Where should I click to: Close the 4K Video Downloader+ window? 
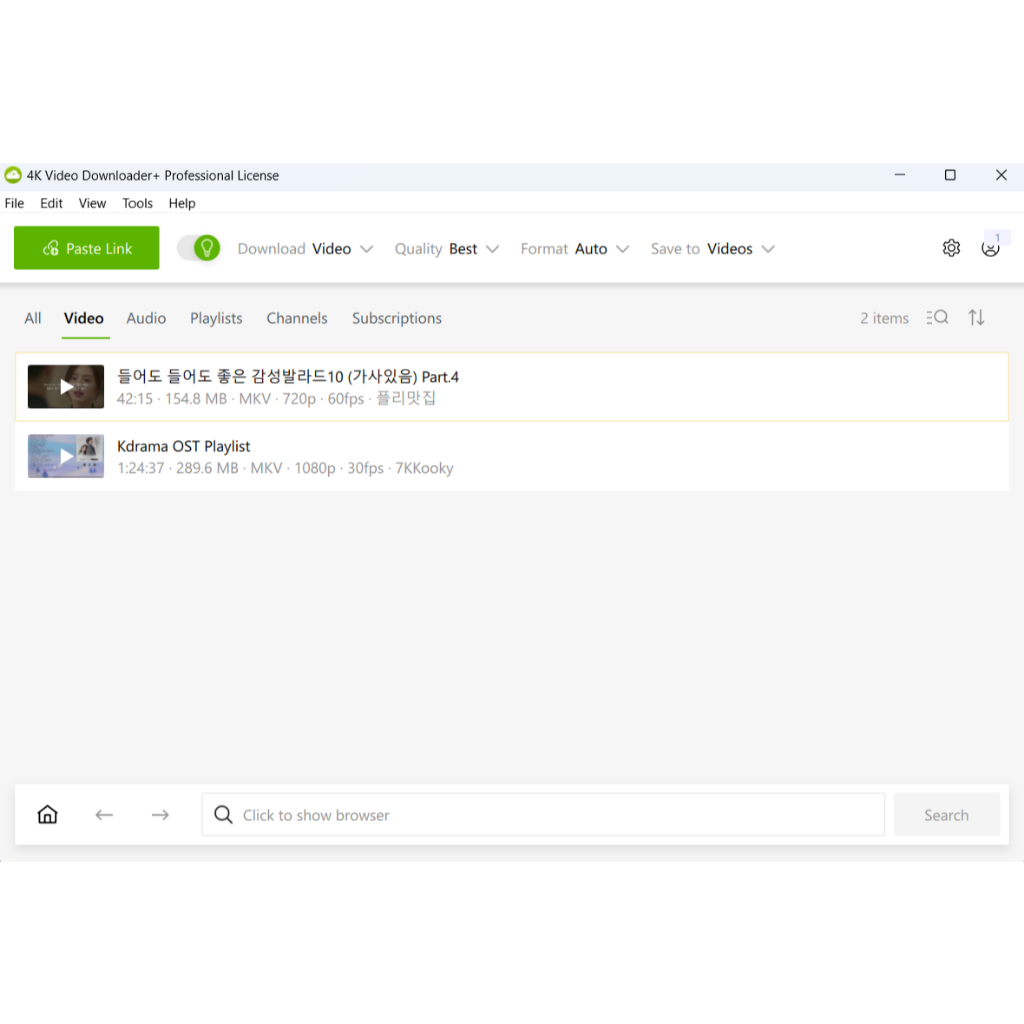[1000, 175]
